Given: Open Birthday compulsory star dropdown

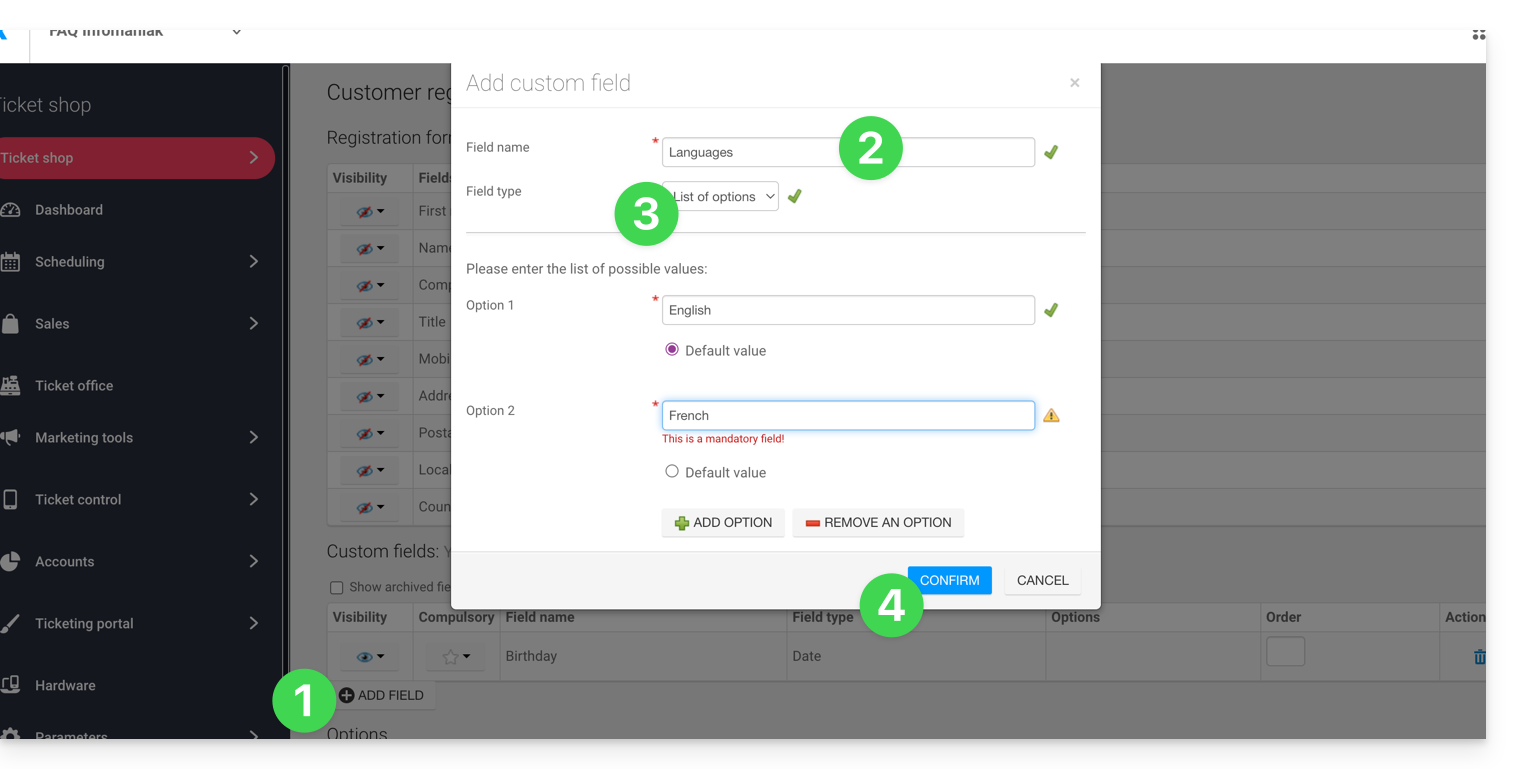Looking at the screenshot, I should coord(455,657).
